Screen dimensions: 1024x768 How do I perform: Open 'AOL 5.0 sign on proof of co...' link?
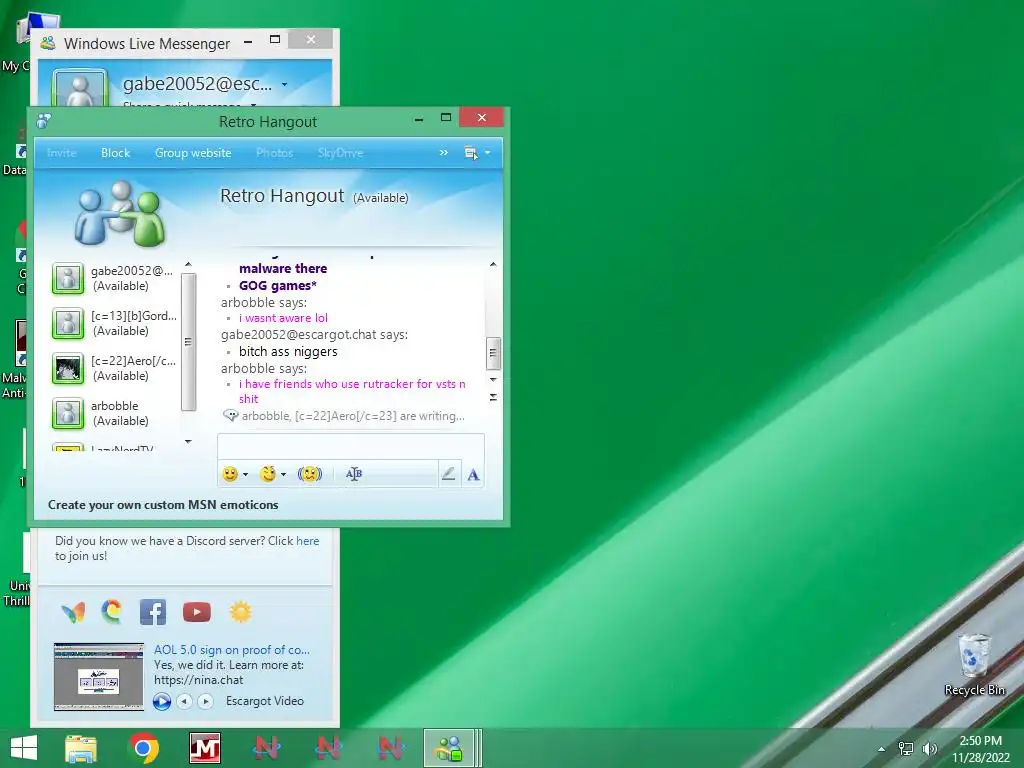[x=232, y=650]
